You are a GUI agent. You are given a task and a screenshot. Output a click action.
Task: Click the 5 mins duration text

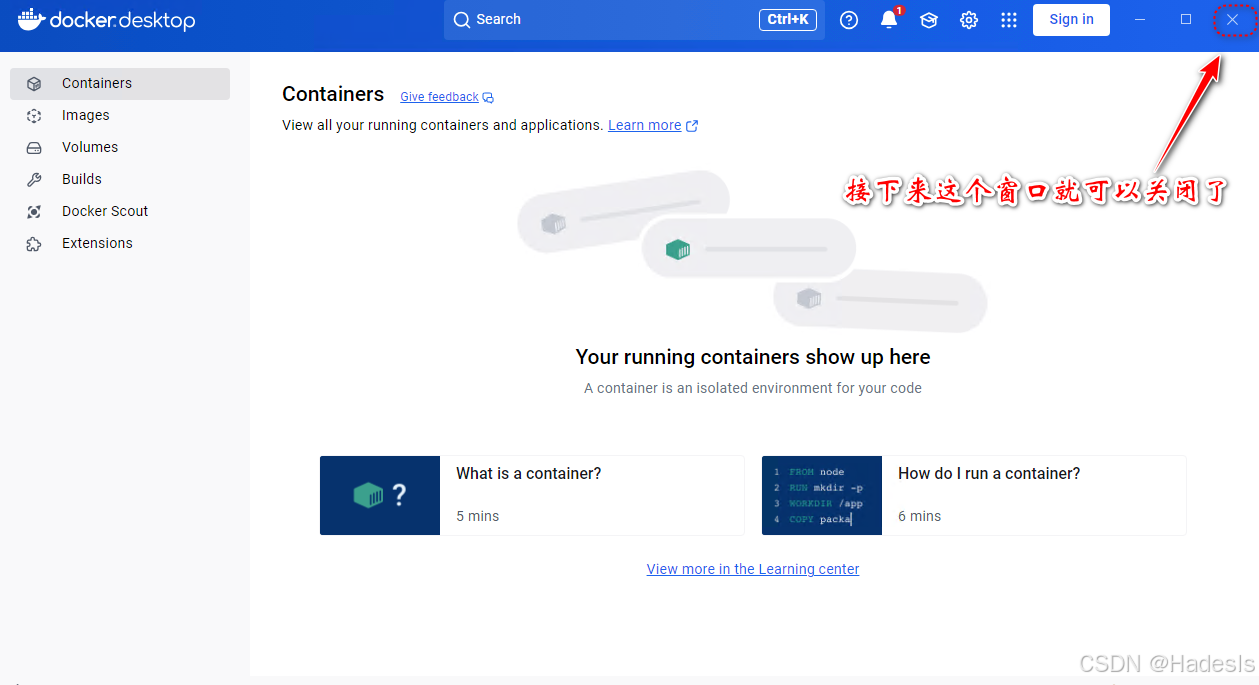click(x=478, y=516)
